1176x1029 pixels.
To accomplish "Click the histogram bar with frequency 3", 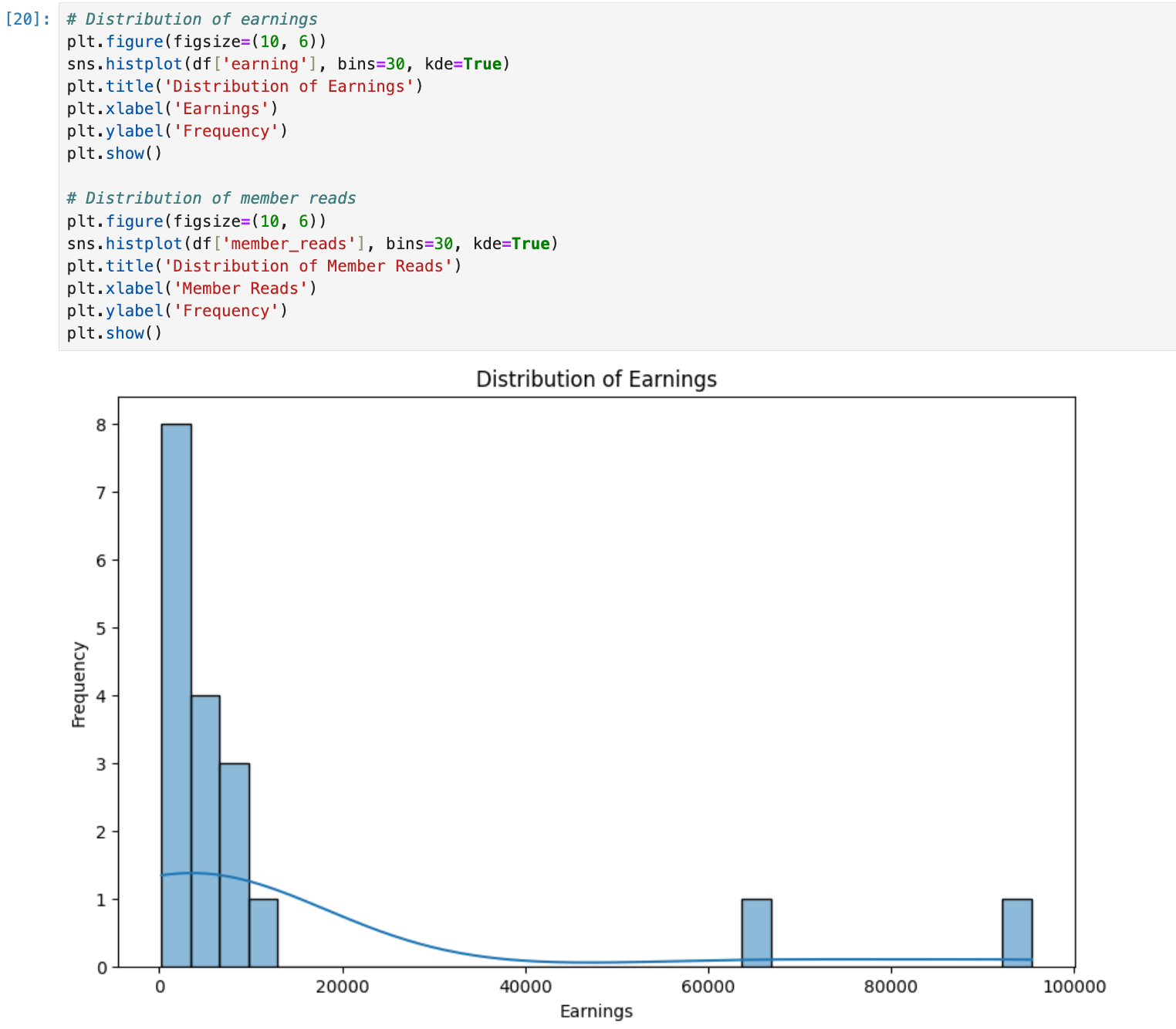I will 235,865.
